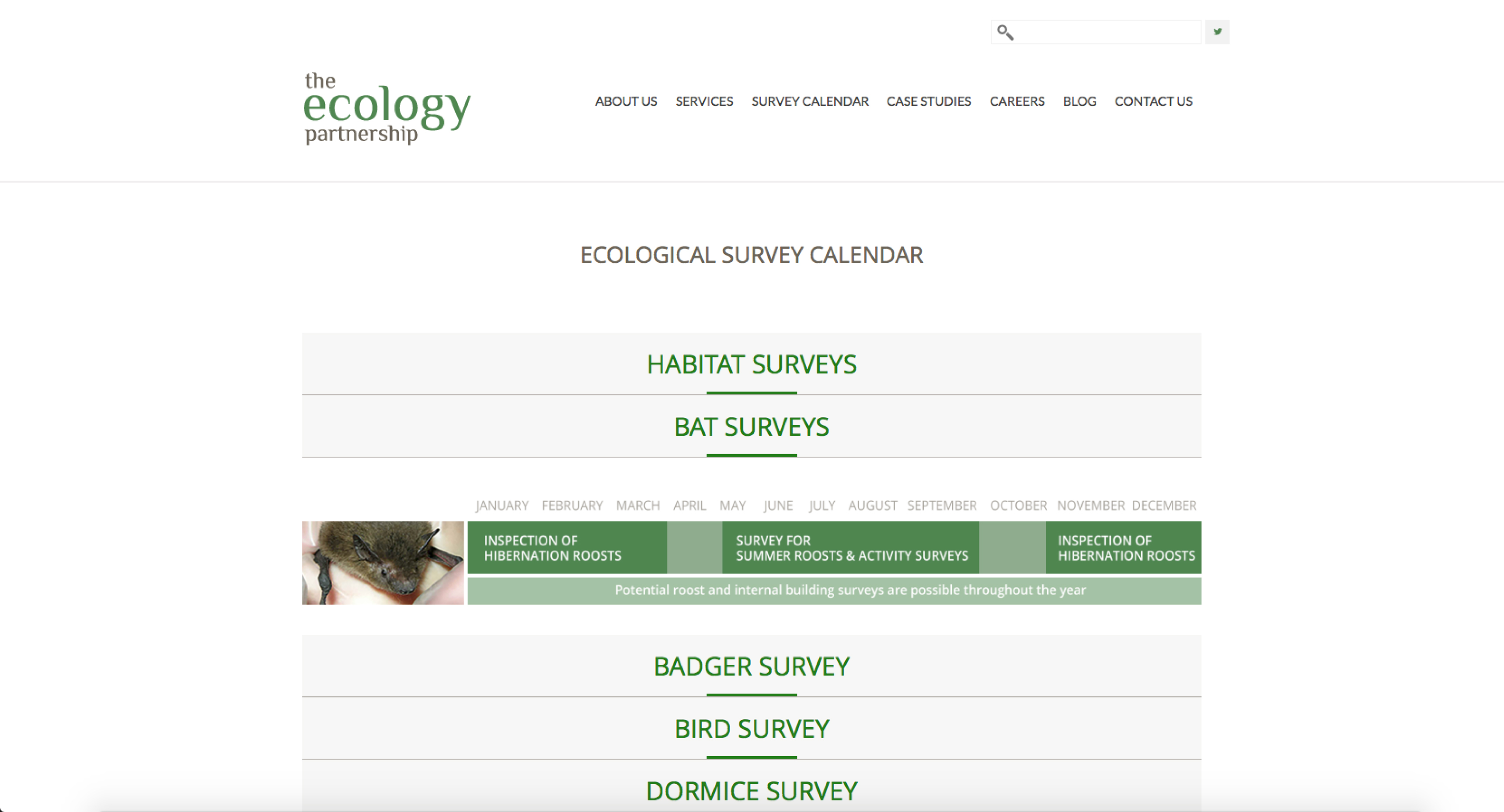1504x812 pixels.
Task: Go to the Survey Calendar page
Action: coord(810,101)
